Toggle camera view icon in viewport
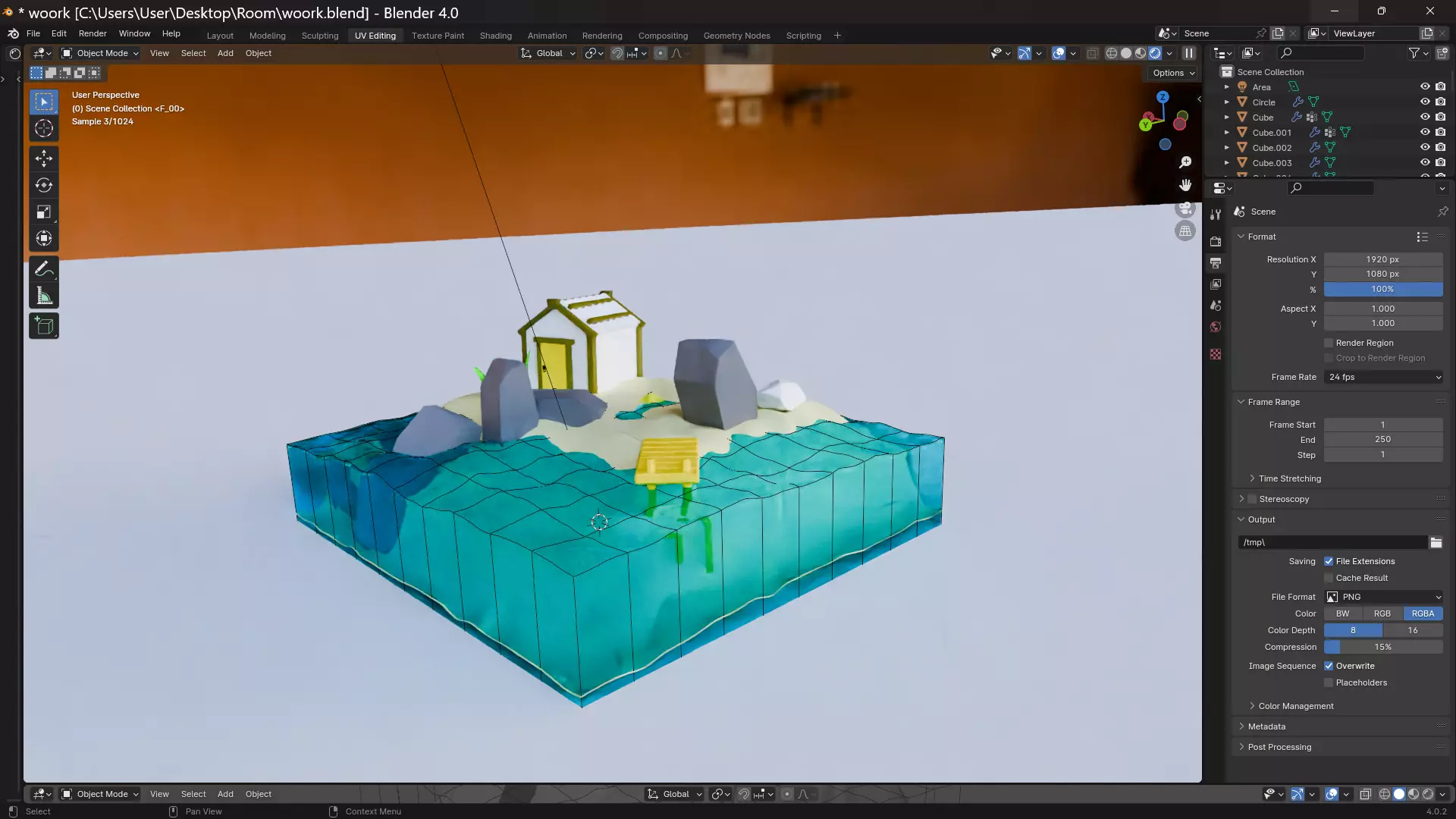The width and height of the screenshot is (1456, 819). 1185,208
